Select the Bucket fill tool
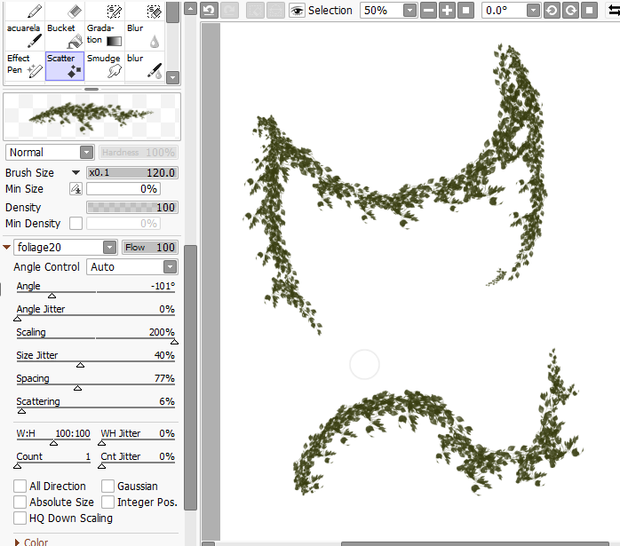620x546 pixels. 65,36
